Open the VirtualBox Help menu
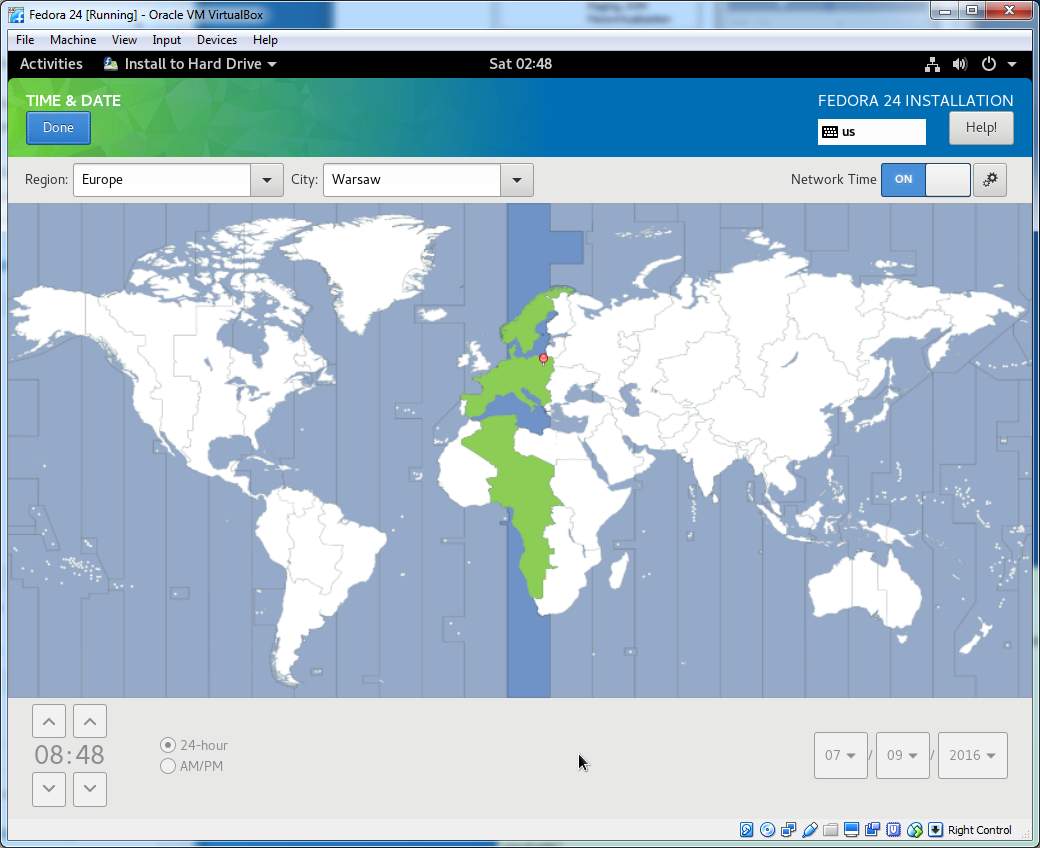The image size is (1040, 848). tap(265, 40)
